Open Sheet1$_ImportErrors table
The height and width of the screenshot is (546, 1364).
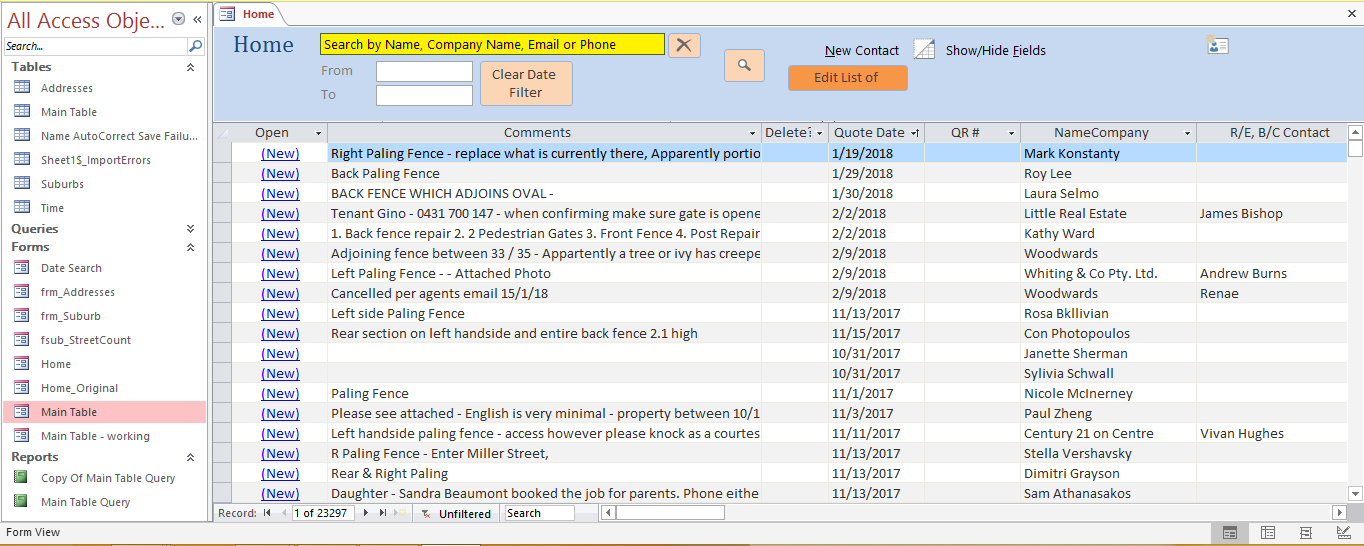pyautogui.click(x=96, y=160)
